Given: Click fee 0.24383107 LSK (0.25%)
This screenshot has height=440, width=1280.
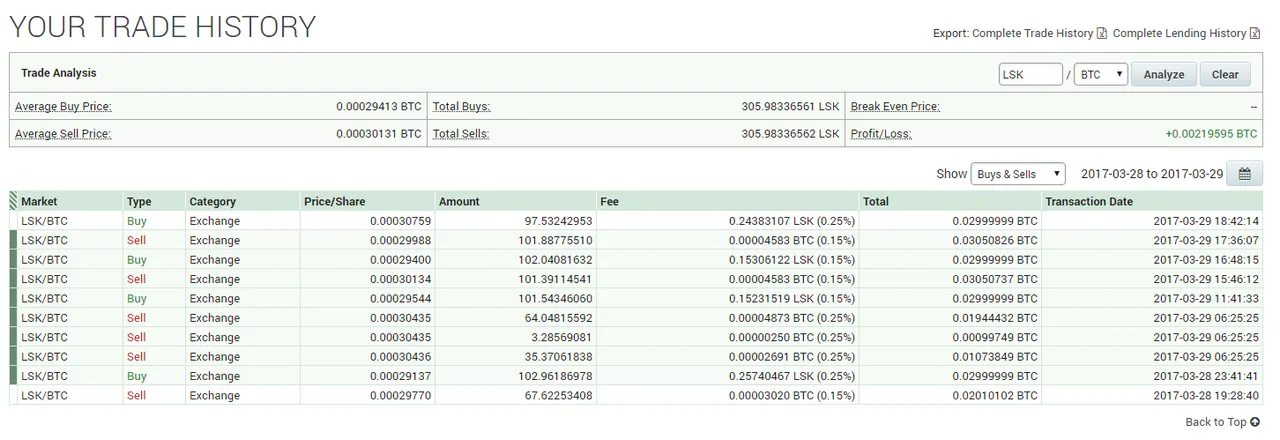Looking at the screenshot, I should click(x=791, y=221).
